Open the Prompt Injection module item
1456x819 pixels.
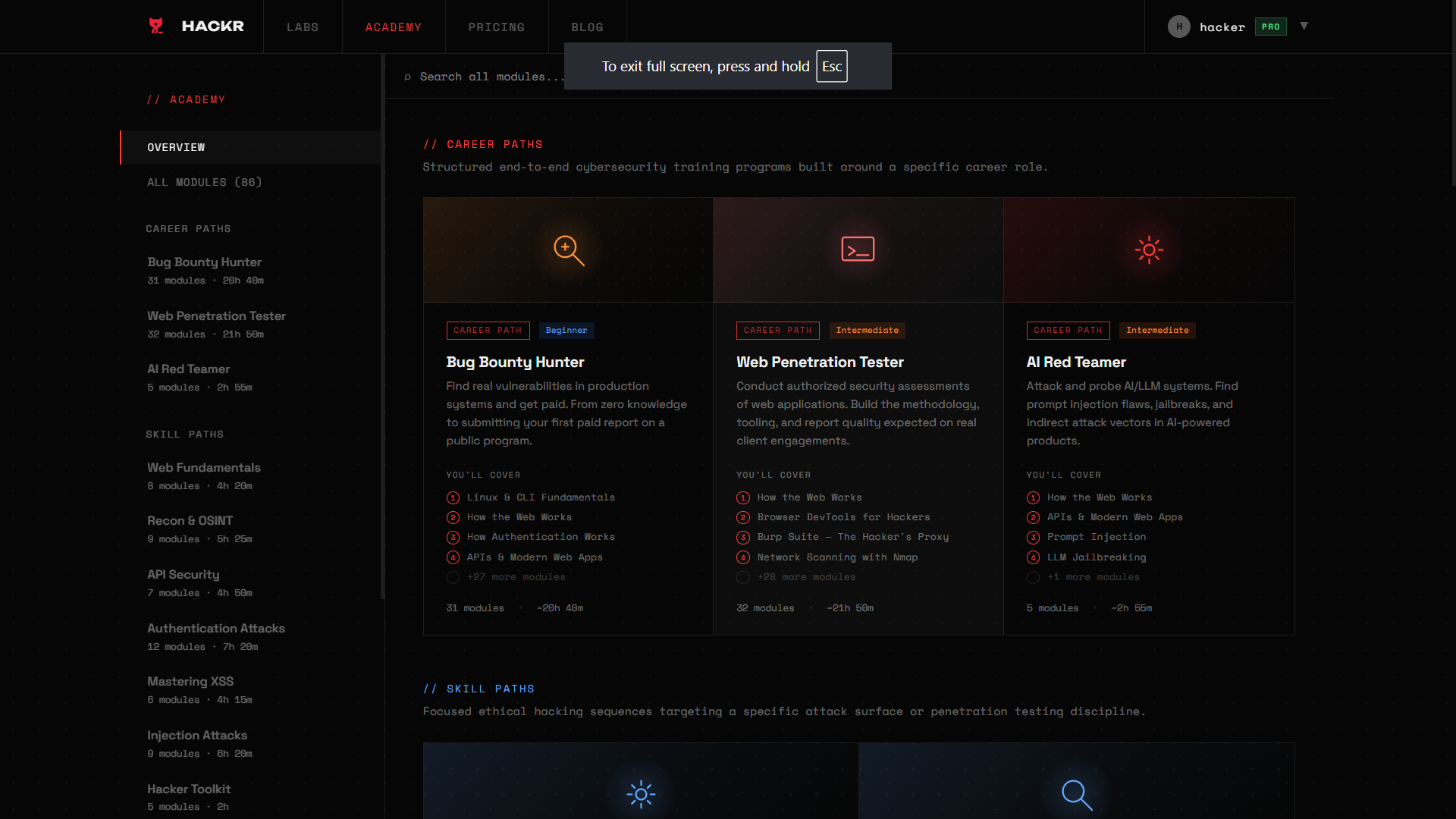(x=1096, y=537)
